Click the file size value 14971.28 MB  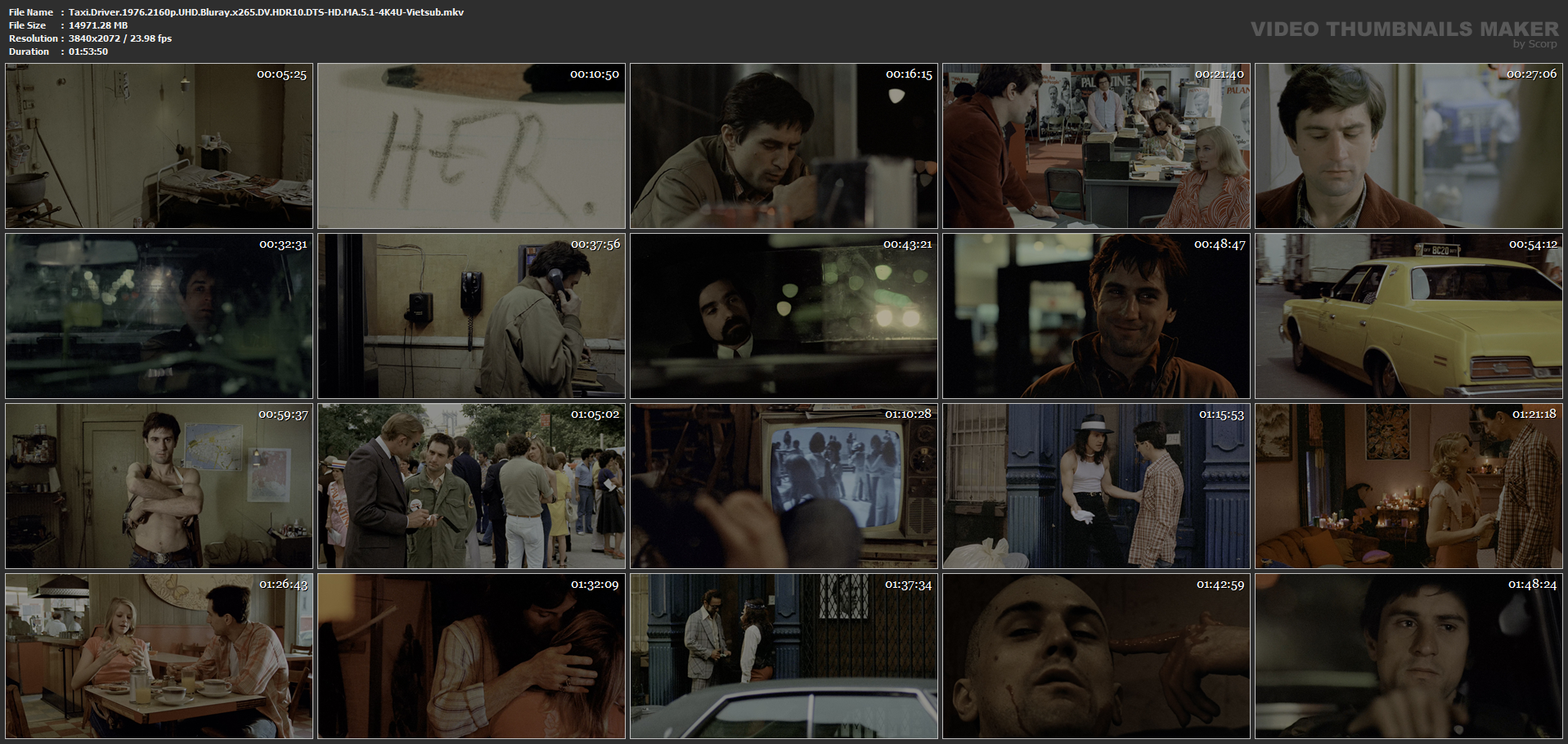coord(98,25)
